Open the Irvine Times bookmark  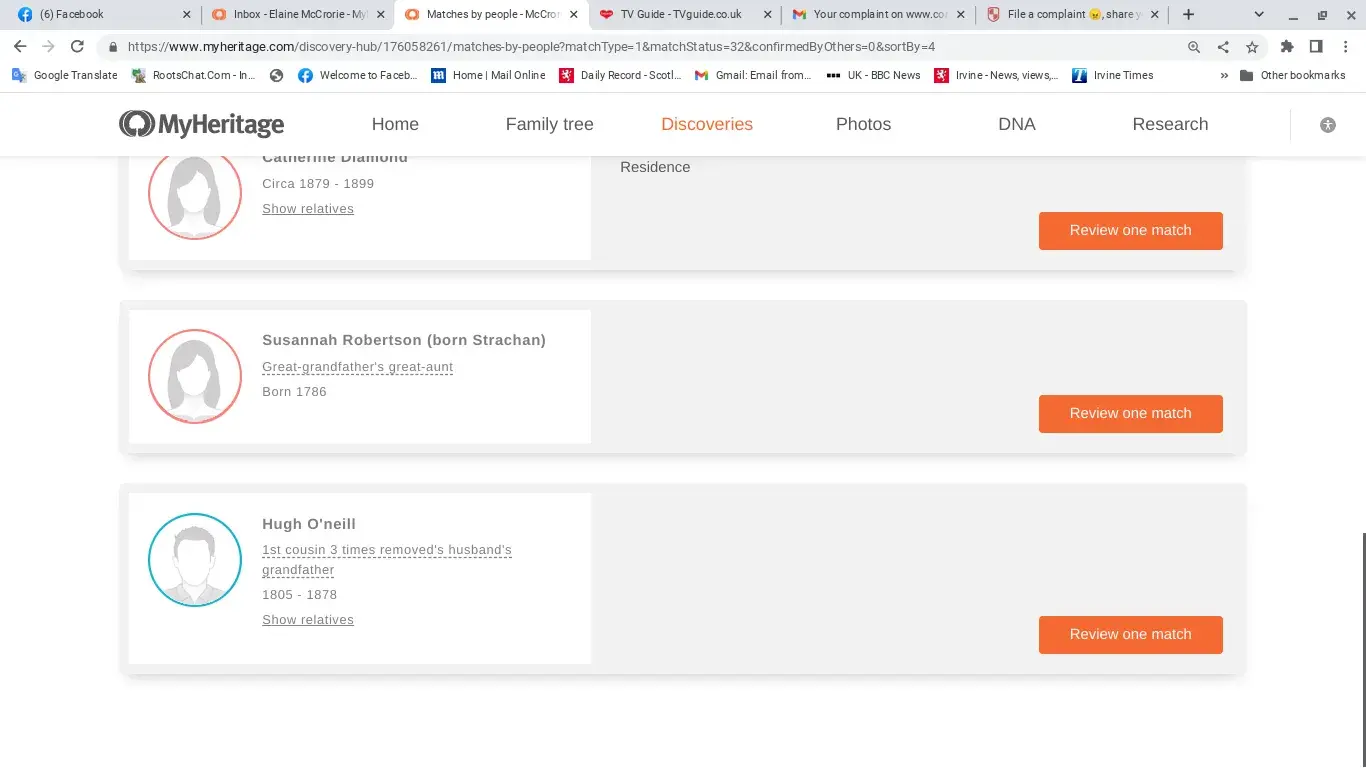(1112, 75)
